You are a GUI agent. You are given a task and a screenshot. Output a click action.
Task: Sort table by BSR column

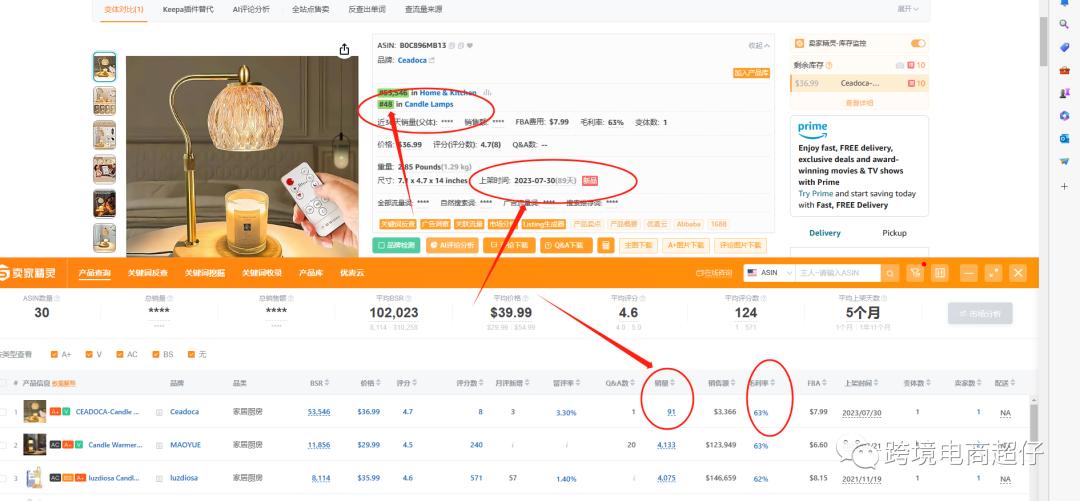pos(319,382)
